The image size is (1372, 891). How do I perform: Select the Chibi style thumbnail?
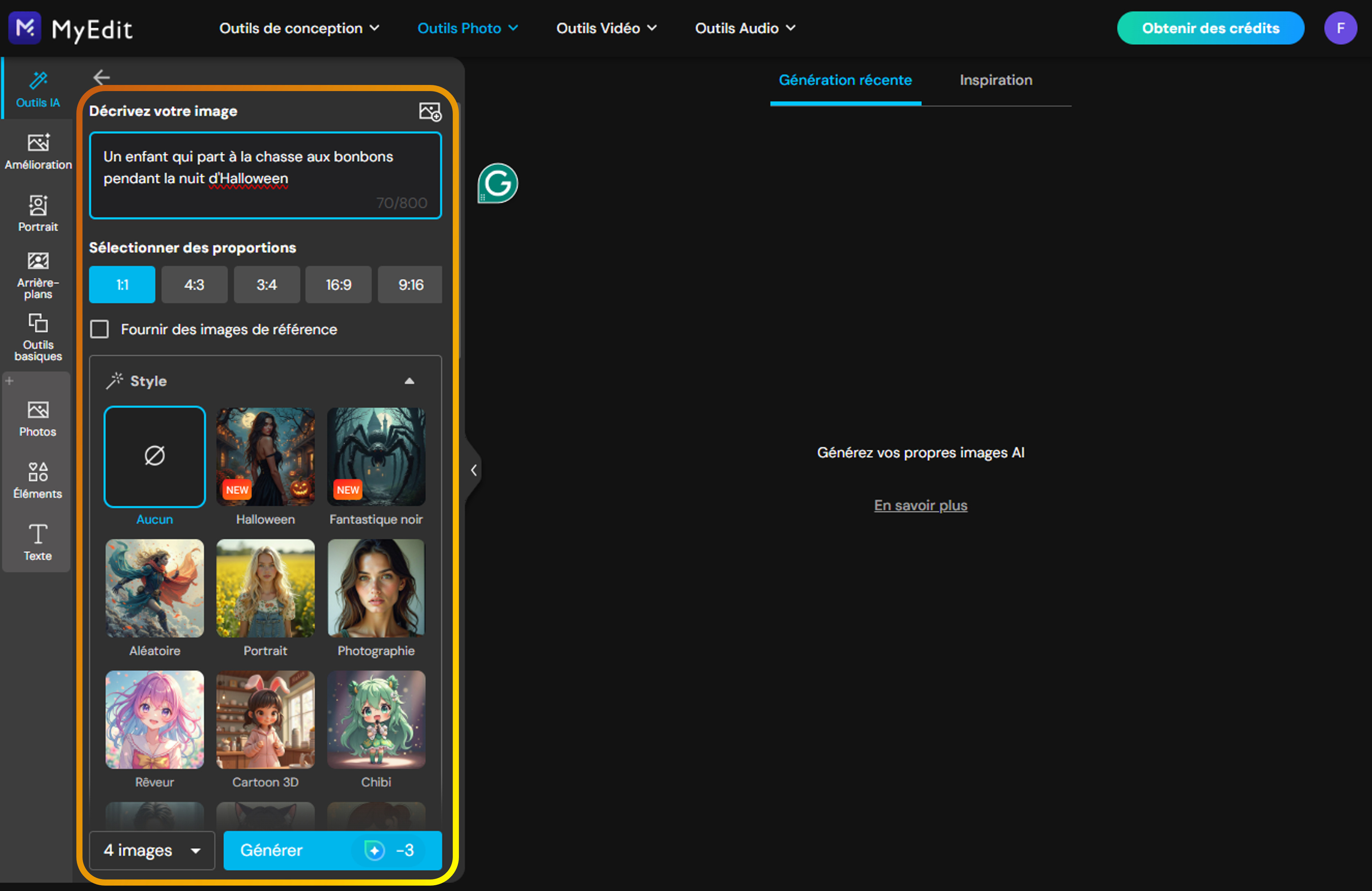376,719
